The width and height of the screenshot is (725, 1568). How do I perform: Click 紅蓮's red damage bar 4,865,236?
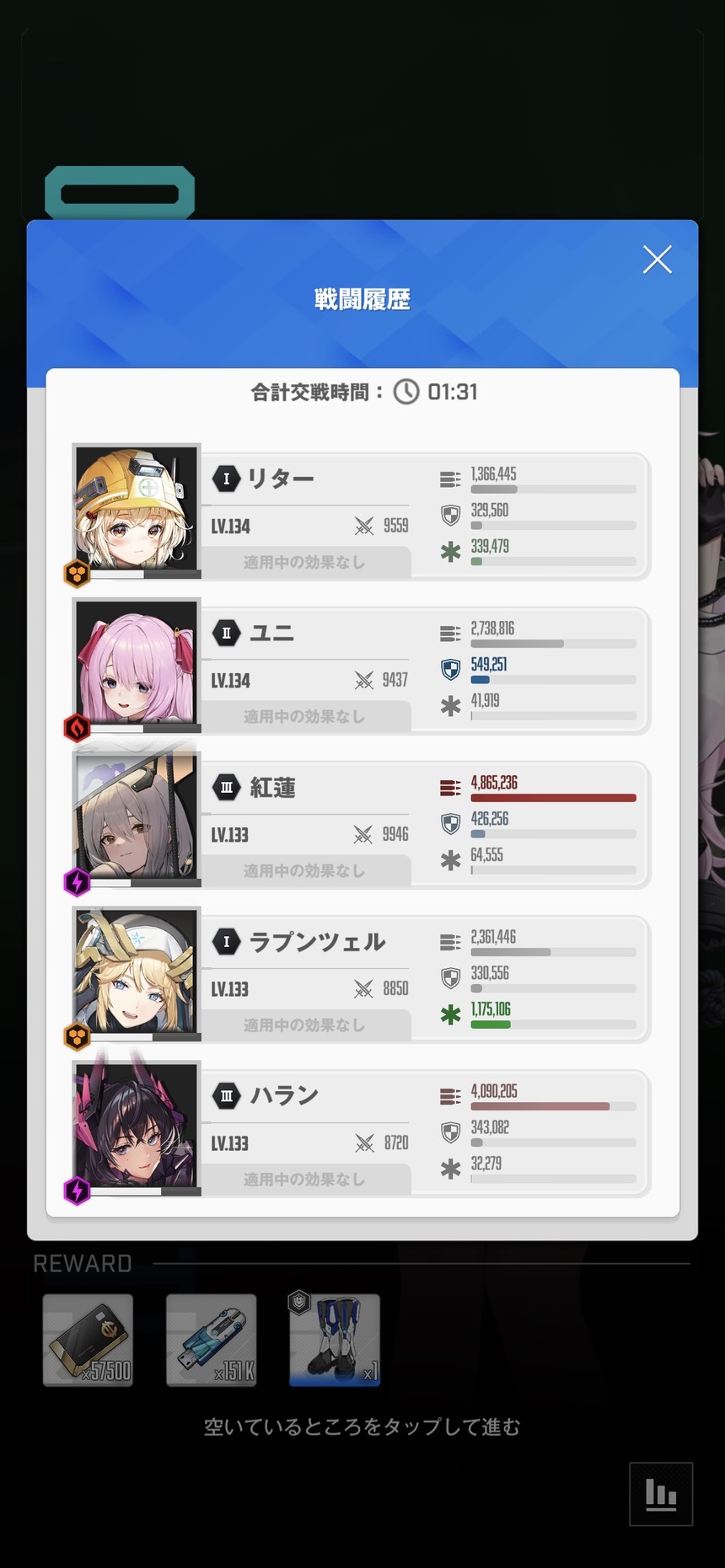point(553,798)
